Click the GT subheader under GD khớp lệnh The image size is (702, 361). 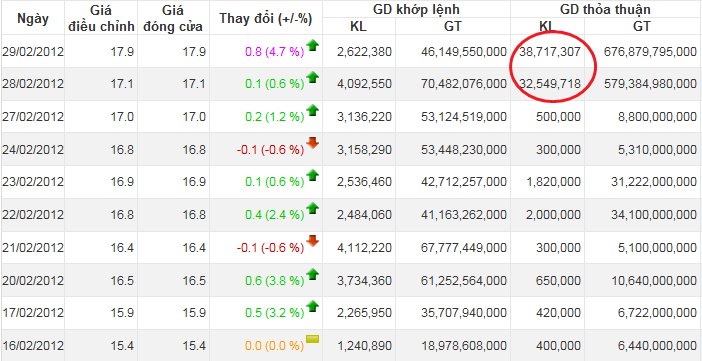pyautogui.click(x=453, y=26)
